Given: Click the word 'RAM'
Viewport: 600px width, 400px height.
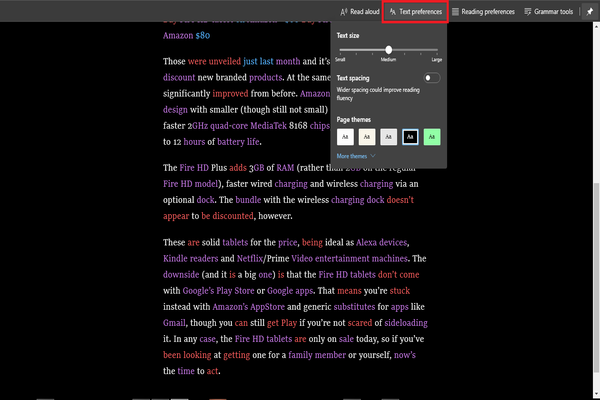Looking at the screenshot, I should [285, 168].
